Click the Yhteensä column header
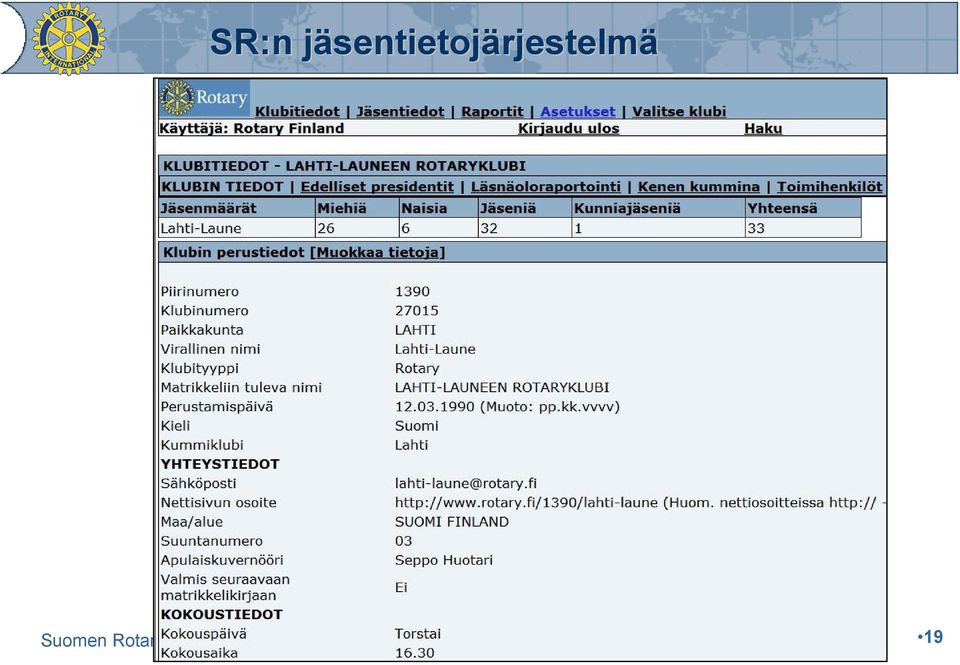 click(x=803, y=208)
